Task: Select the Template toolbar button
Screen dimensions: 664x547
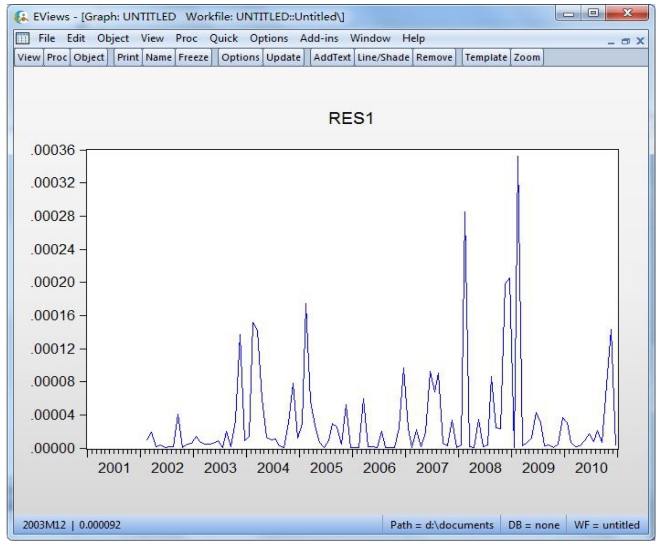Action: tap(485, 58)
